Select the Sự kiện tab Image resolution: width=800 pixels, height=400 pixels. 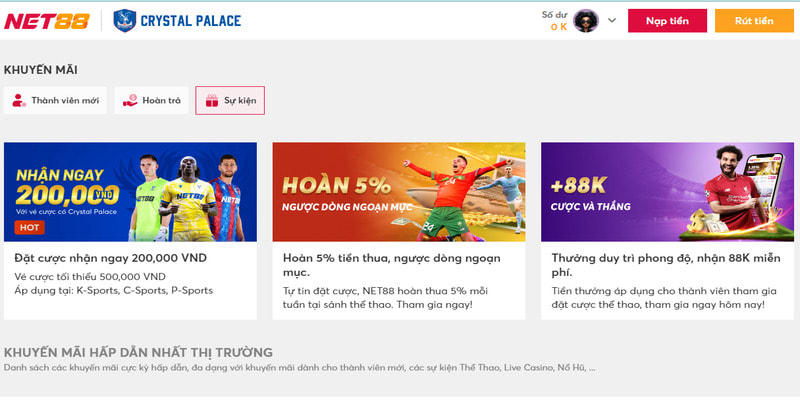[230, 101]
